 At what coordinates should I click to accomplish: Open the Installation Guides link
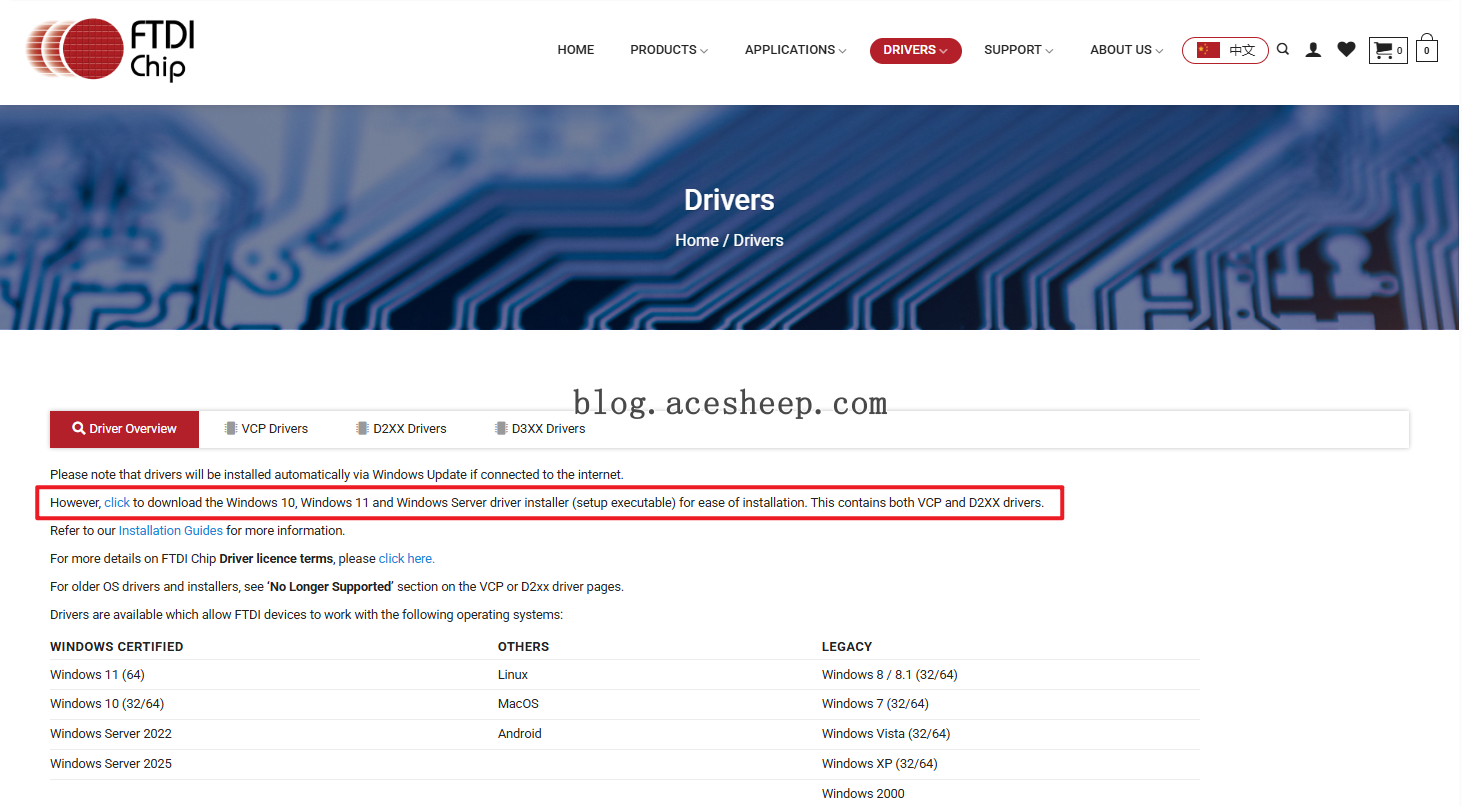point(171,531)
